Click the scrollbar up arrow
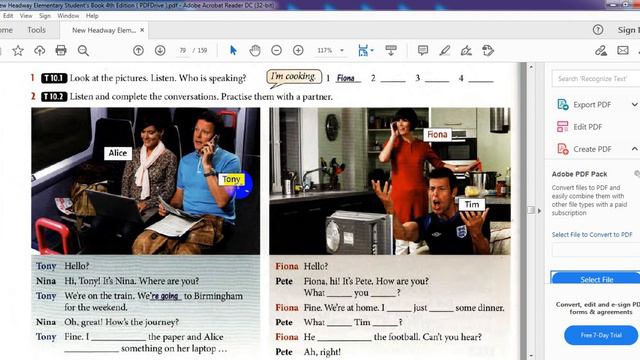Viewport: 640px width, 360px height. click(531, 67)
